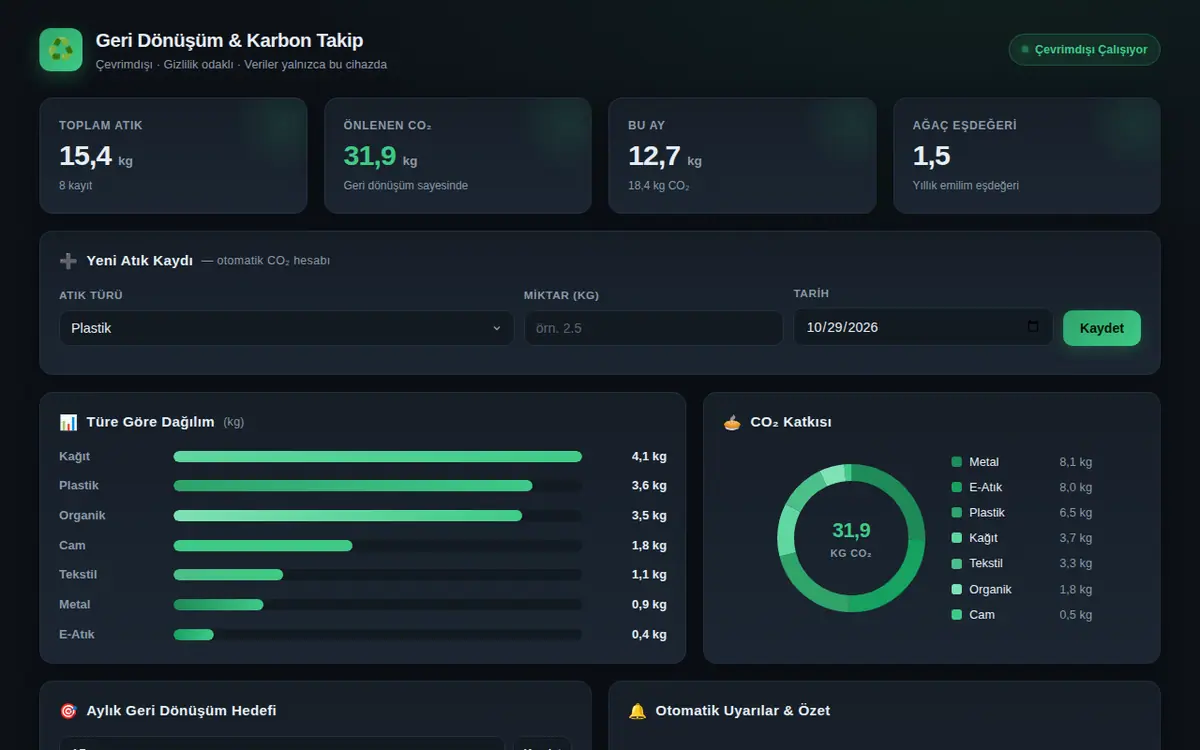
Task: Click the "Geri dönüşüm sayesinde" caption
Action: (406, 186)
